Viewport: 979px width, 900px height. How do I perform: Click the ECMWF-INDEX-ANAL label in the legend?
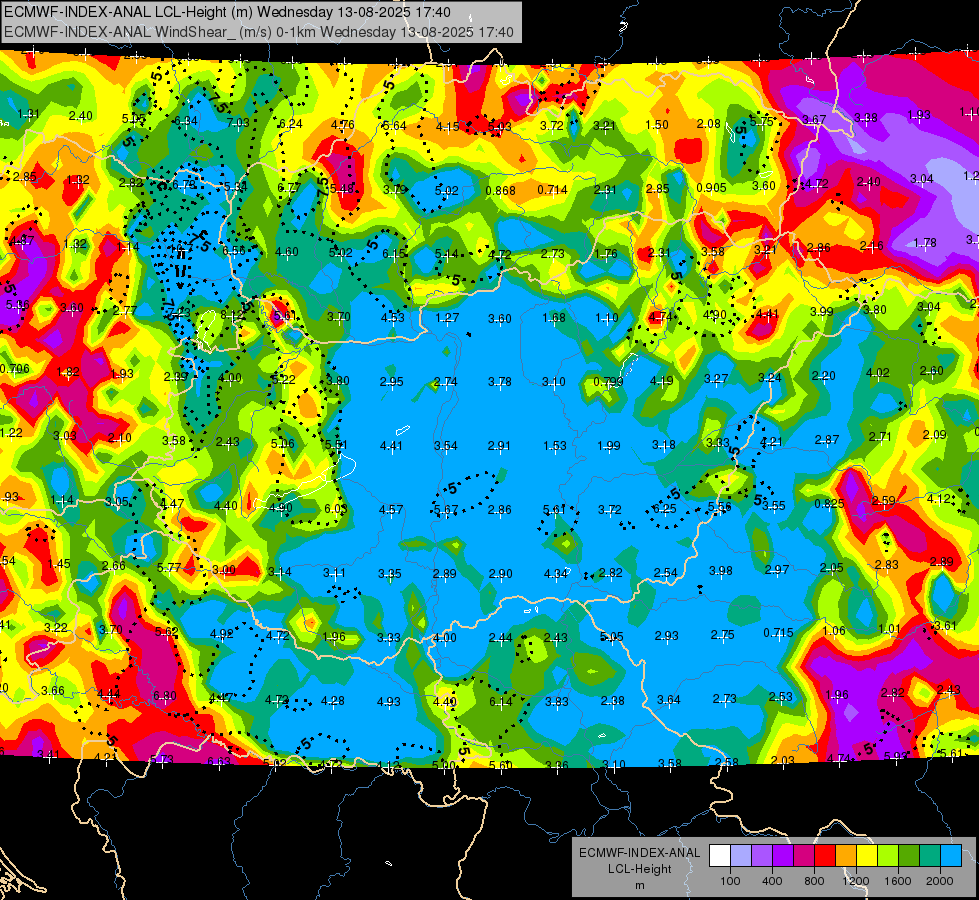tap(639, 853)
